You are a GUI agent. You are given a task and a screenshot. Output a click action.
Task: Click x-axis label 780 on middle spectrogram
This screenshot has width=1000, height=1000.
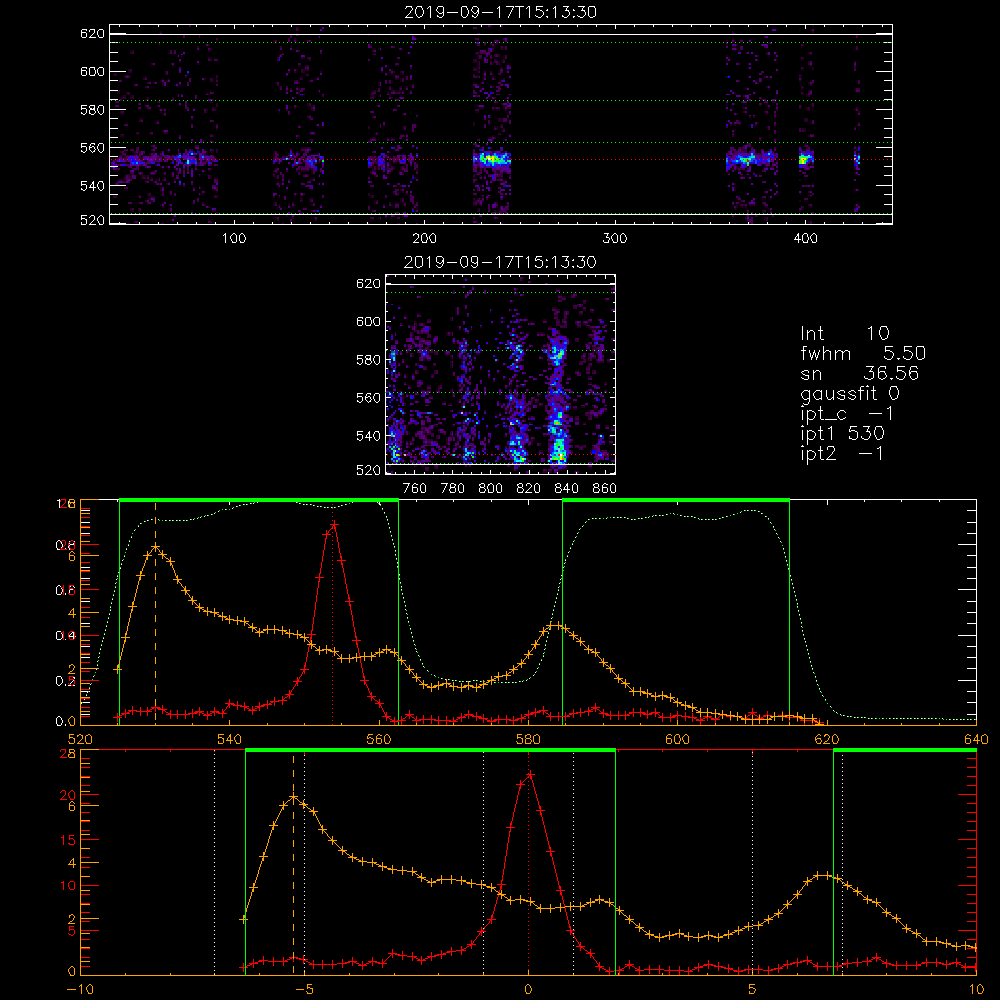[453, 489]
